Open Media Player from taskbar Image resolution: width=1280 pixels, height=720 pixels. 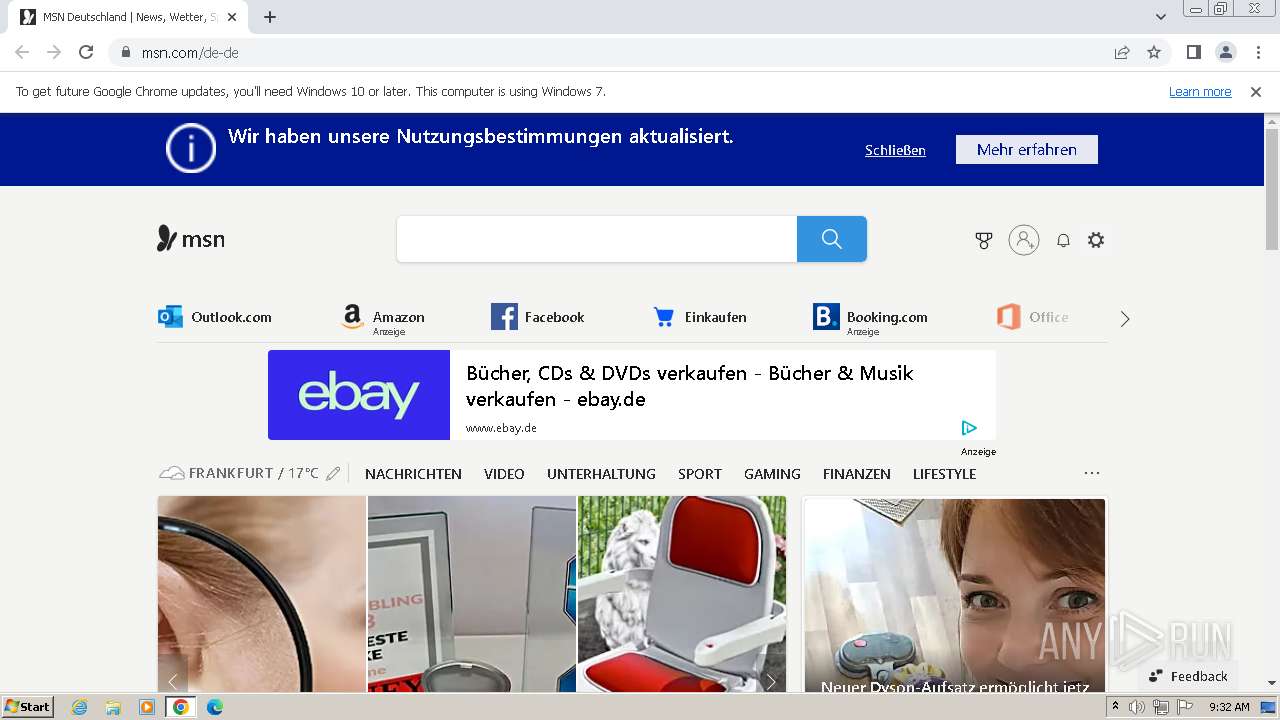coord(147,707)
